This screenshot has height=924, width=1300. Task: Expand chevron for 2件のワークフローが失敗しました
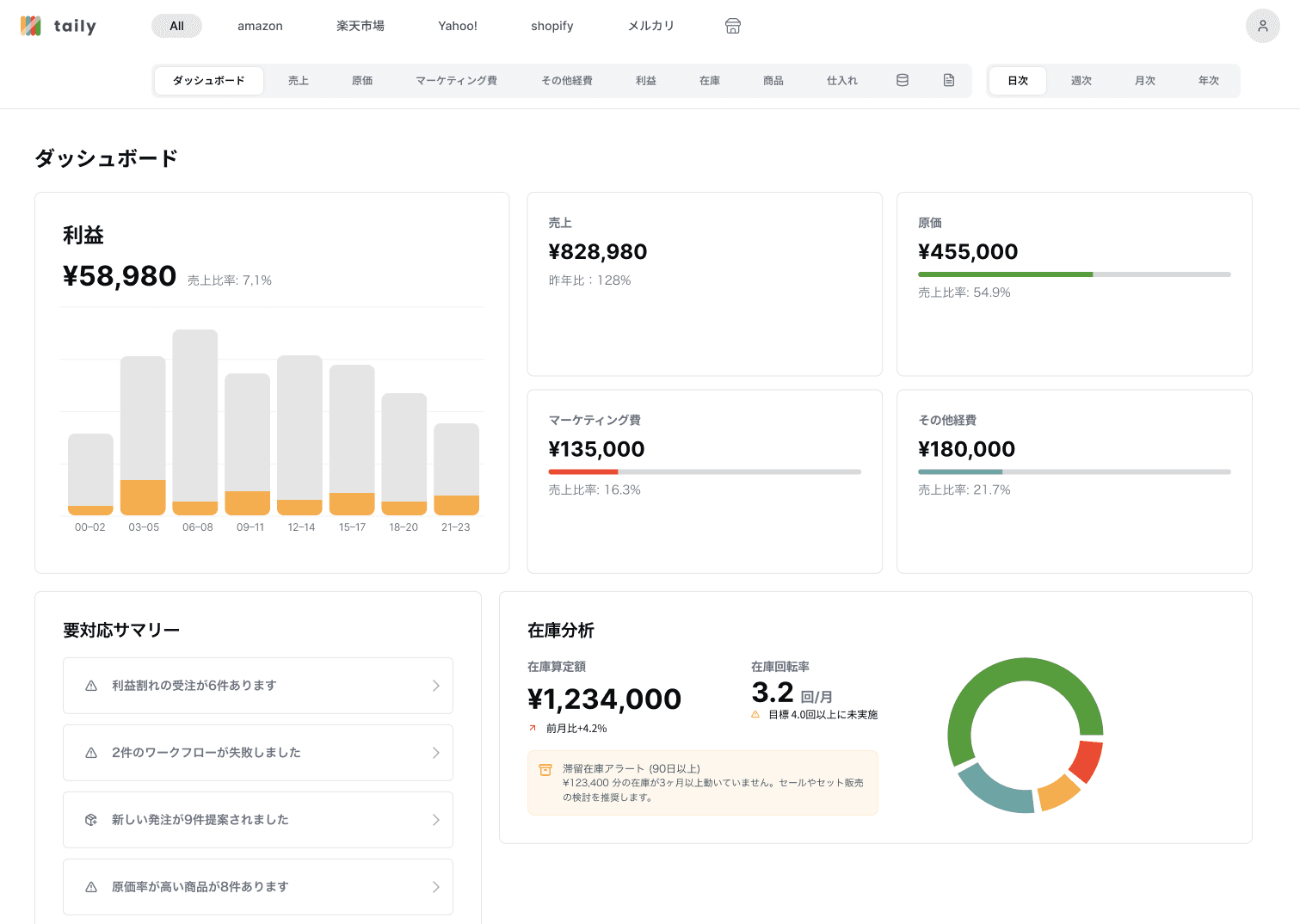435,753
